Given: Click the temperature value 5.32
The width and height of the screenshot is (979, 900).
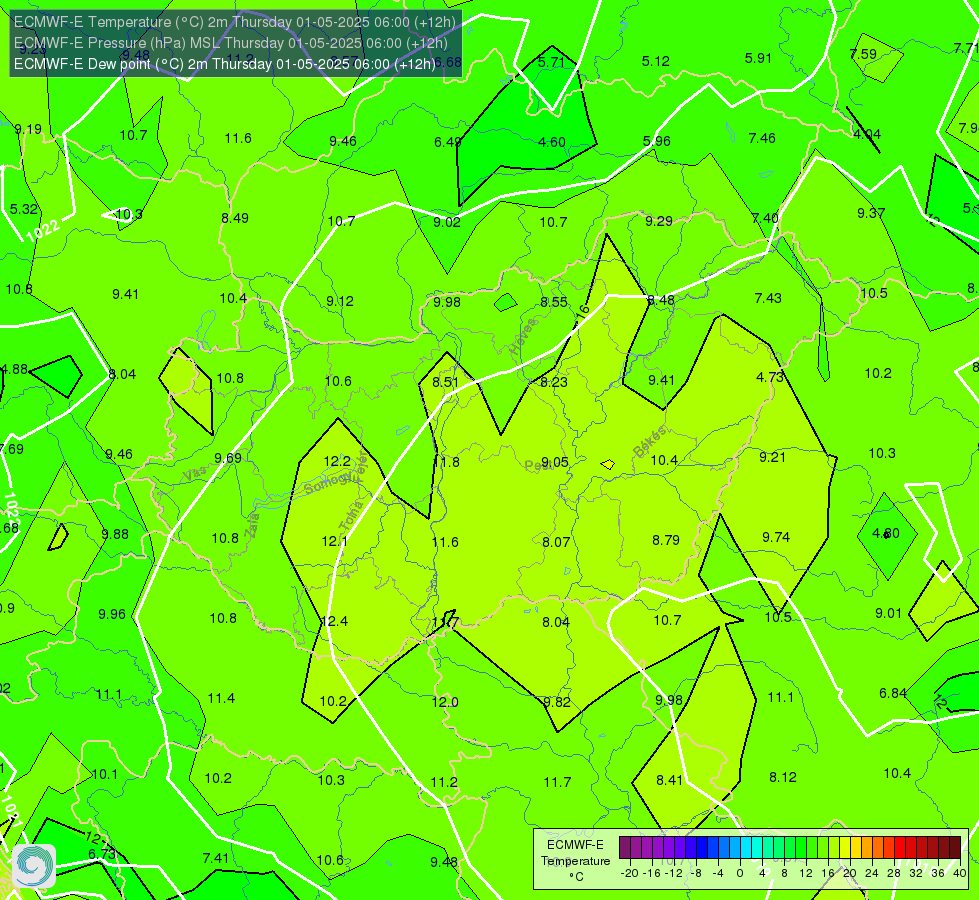Looking at the screenshot, I should pyautogui.click(x=24, y=209).
